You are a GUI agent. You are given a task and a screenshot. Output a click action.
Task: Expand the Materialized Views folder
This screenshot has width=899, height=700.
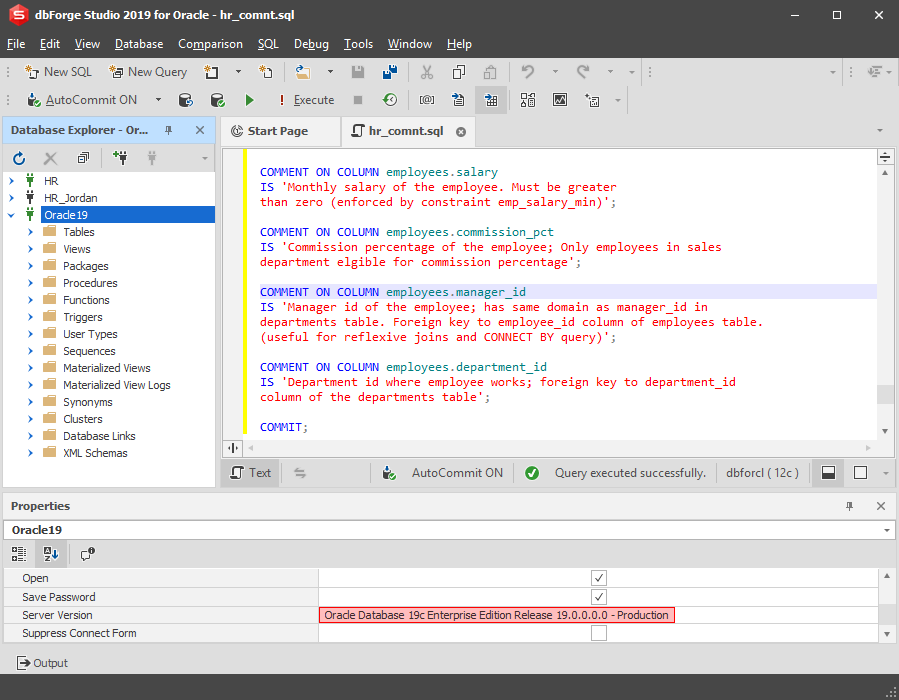click(30, 368)
